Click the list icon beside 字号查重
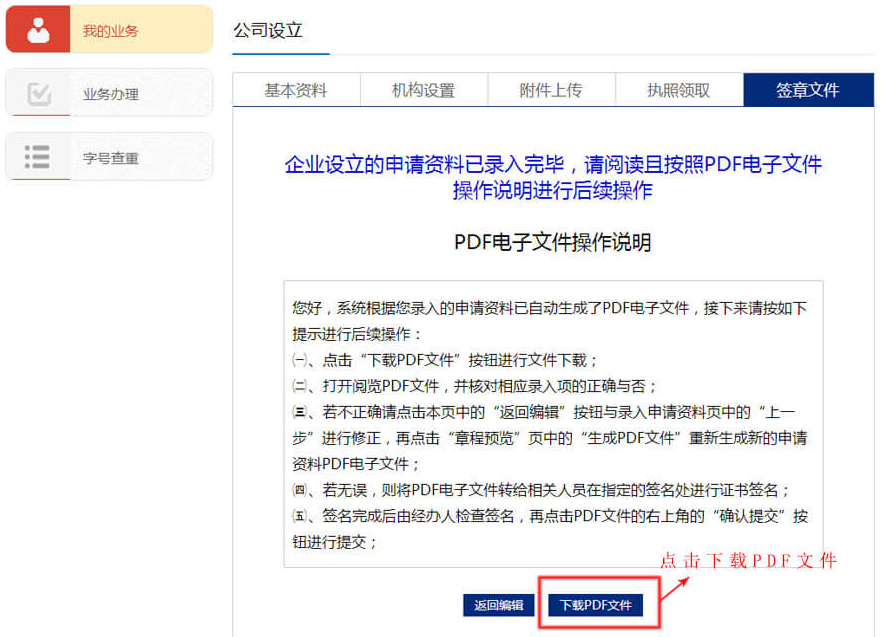Screen dimensions: 881x637 pyautogui.click(x=38, y=156)
